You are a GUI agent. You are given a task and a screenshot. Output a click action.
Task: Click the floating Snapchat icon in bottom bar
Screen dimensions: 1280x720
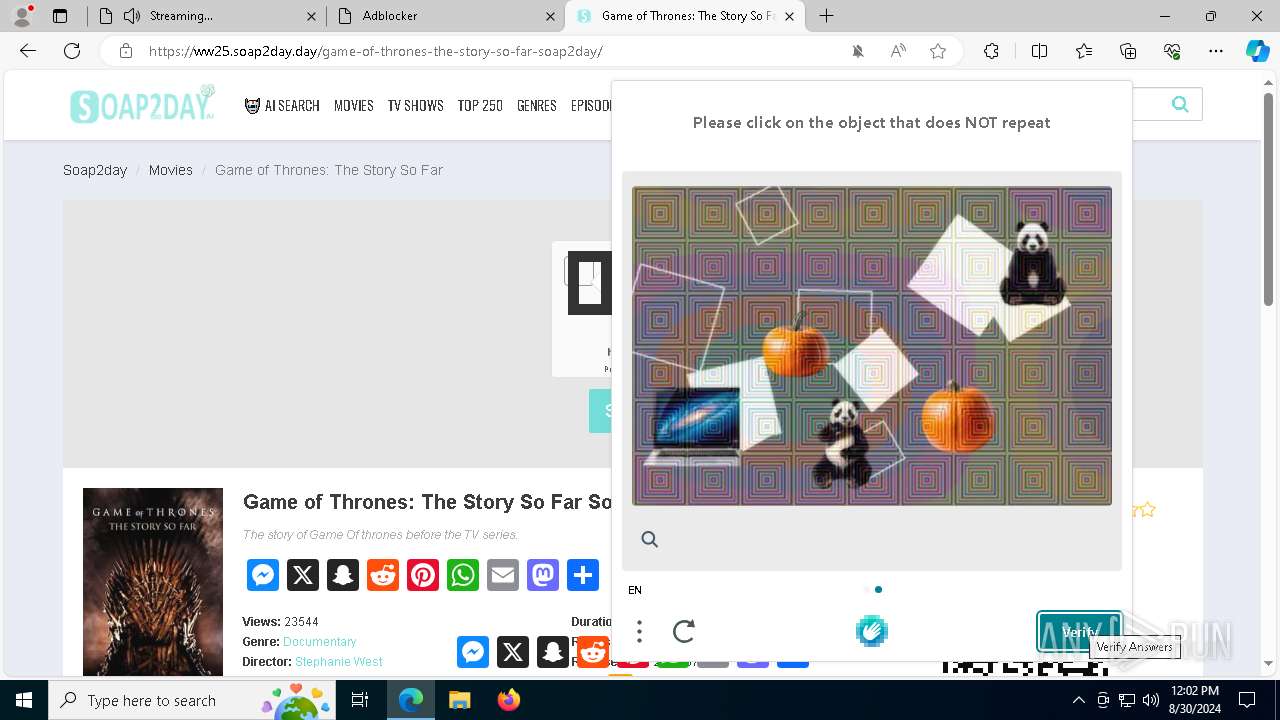click(553, 652)
